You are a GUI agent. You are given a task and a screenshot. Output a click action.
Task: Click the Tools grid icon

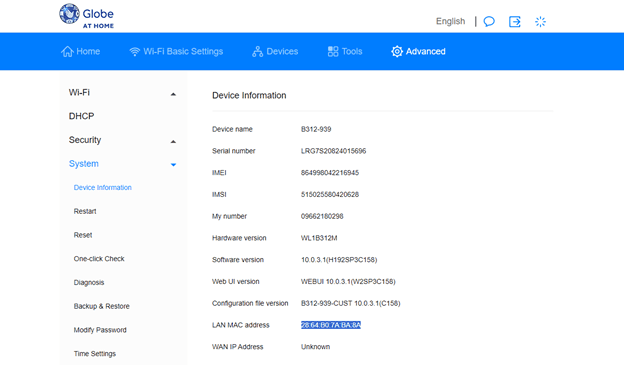point(333,51)
